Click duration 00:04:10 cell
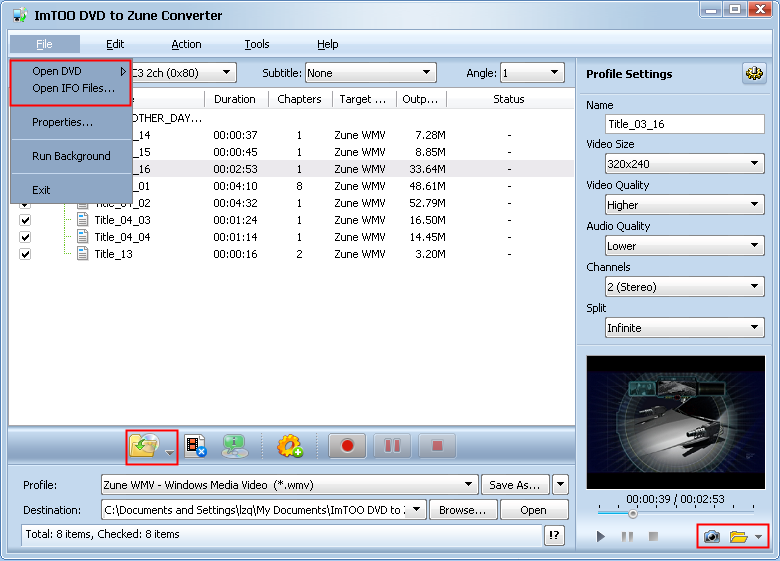Screen dimensions: 780x561 point(235,186)
